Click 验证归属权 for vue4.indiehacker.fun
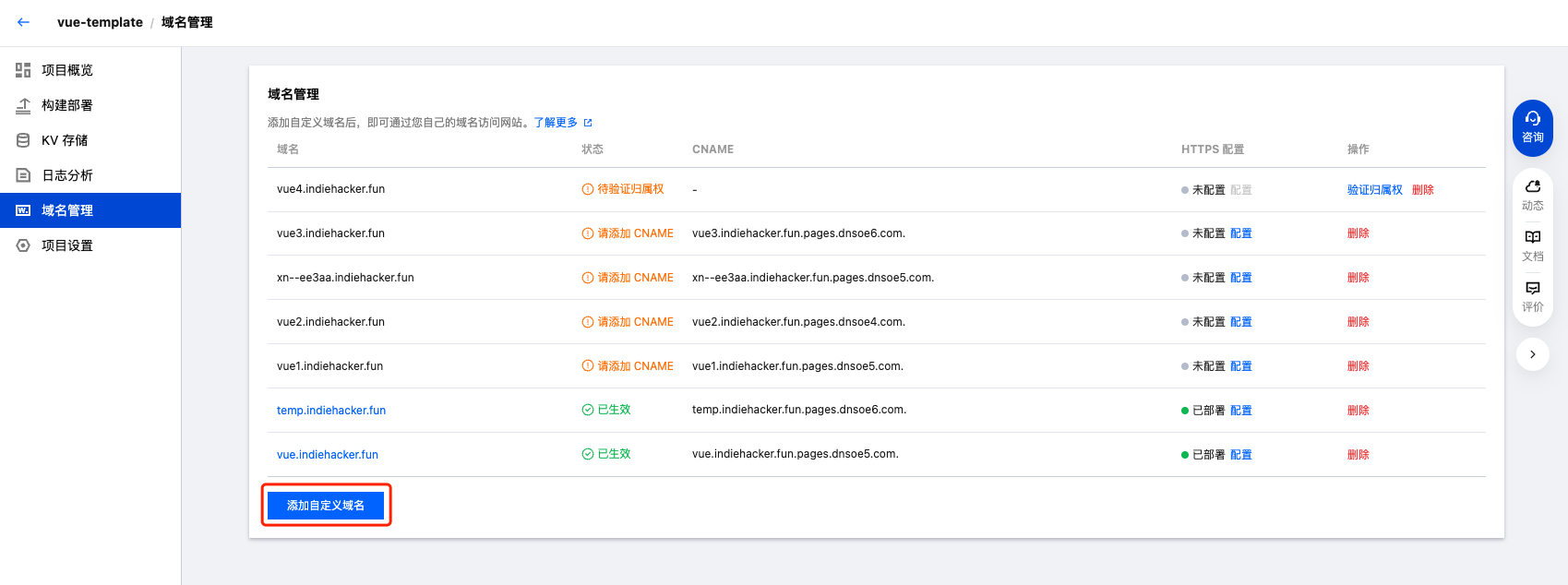Viewport: 1568px width, 585px height. tap(1374, 190)
